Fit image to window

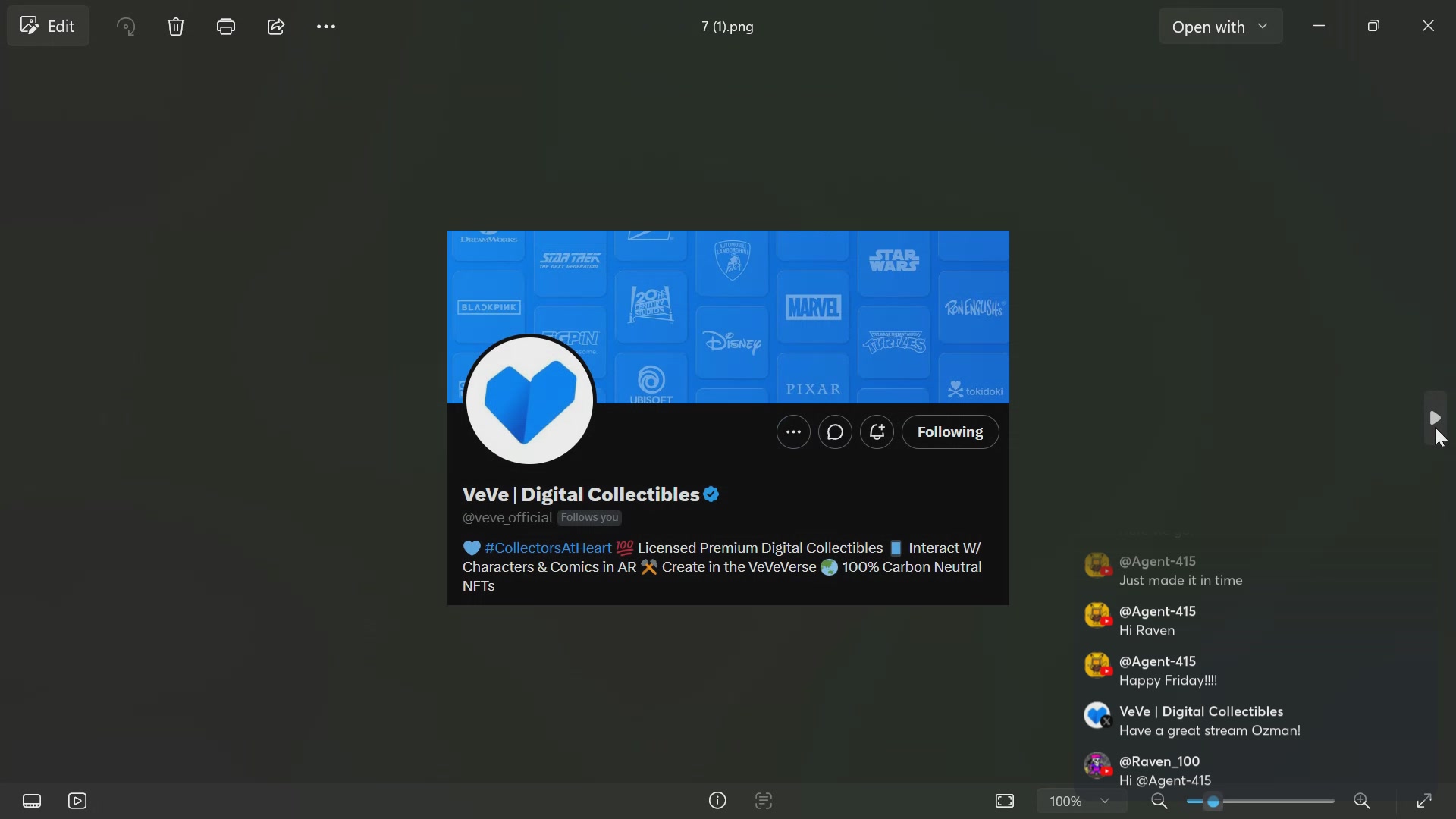(x=1005, y=801)
